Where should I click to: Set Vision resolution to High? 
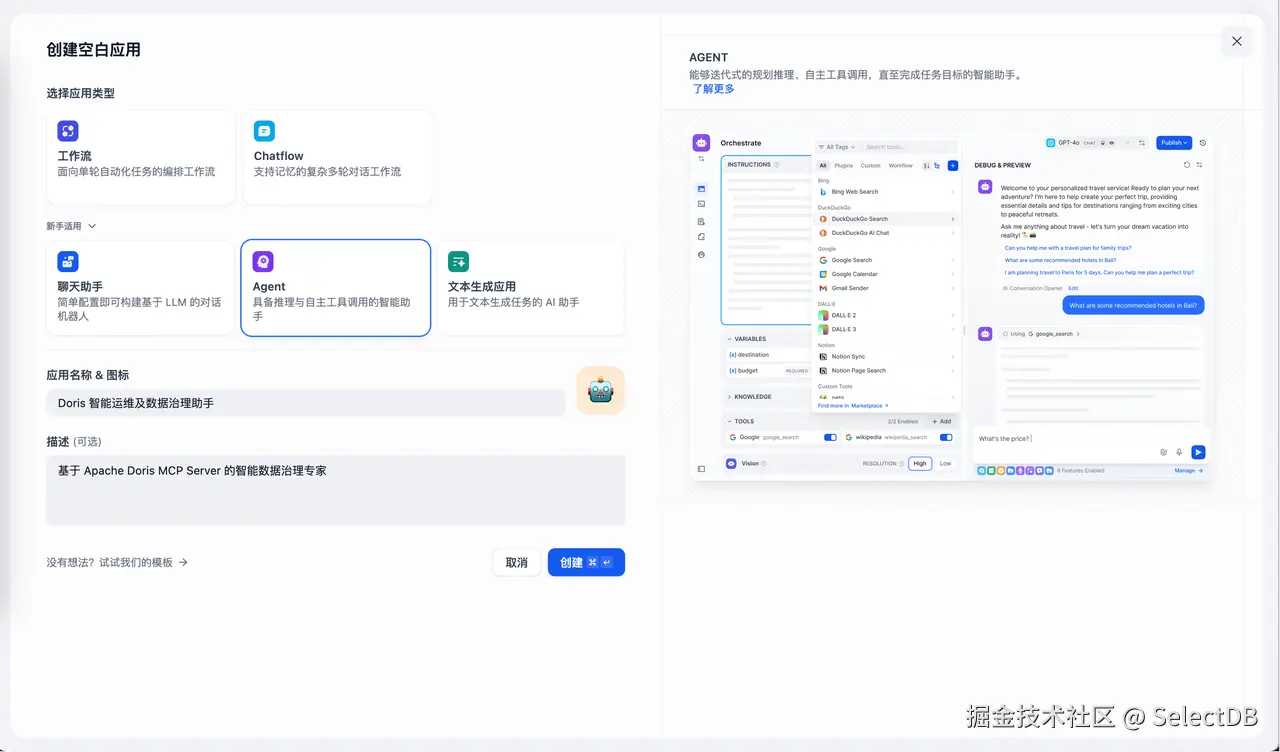(x=919, y=463)
